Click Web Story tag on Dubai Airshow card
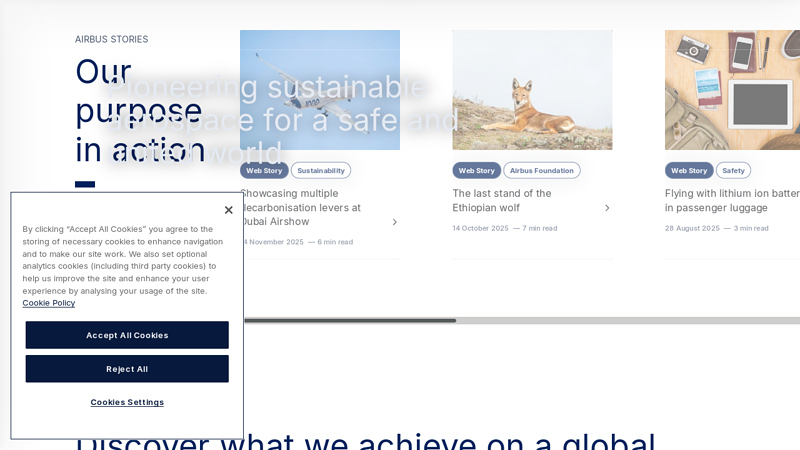Screen dimensions: 800x450 (x=264, y=170)
